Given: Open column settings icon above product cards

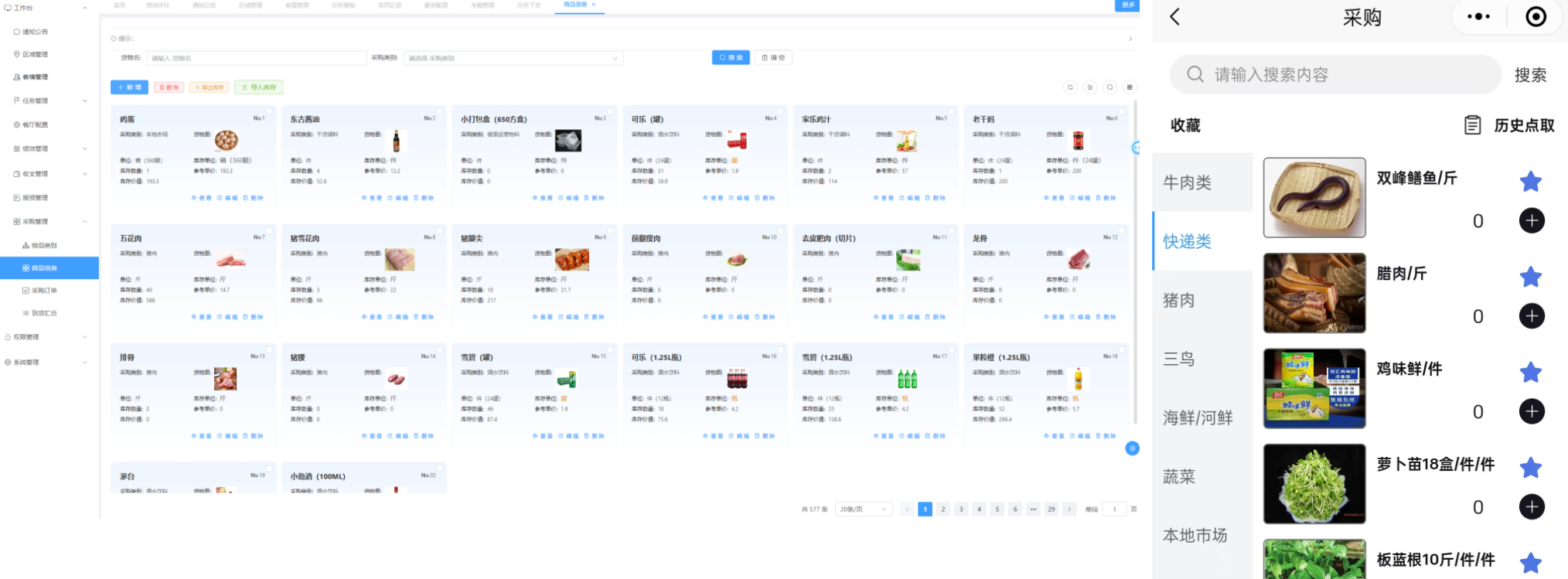Looking at the screenshot, I should click(1090, 87).
